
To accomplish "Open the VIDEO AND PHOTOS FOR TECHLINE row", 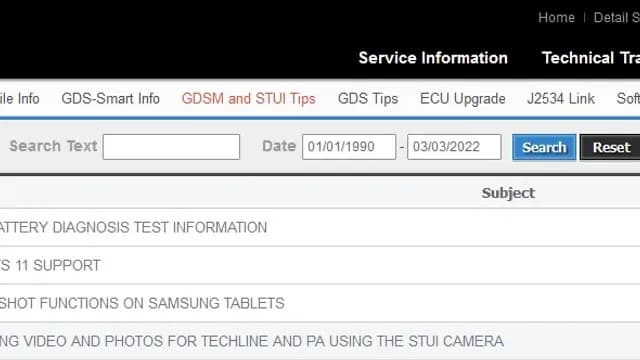I will (x=320, y=341).
